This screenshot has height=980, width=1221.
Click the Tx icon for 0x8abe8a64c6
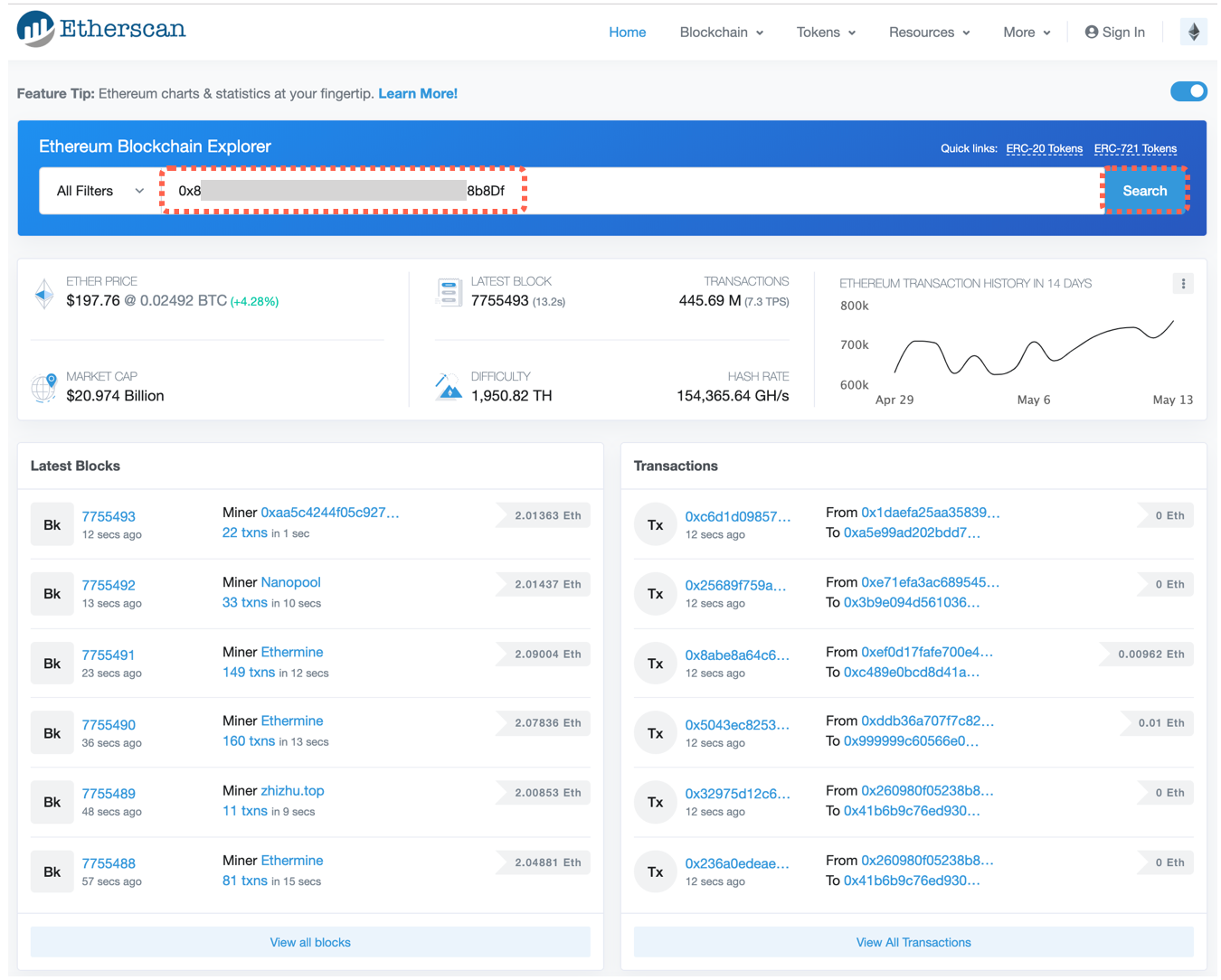[x=656, y=664]
